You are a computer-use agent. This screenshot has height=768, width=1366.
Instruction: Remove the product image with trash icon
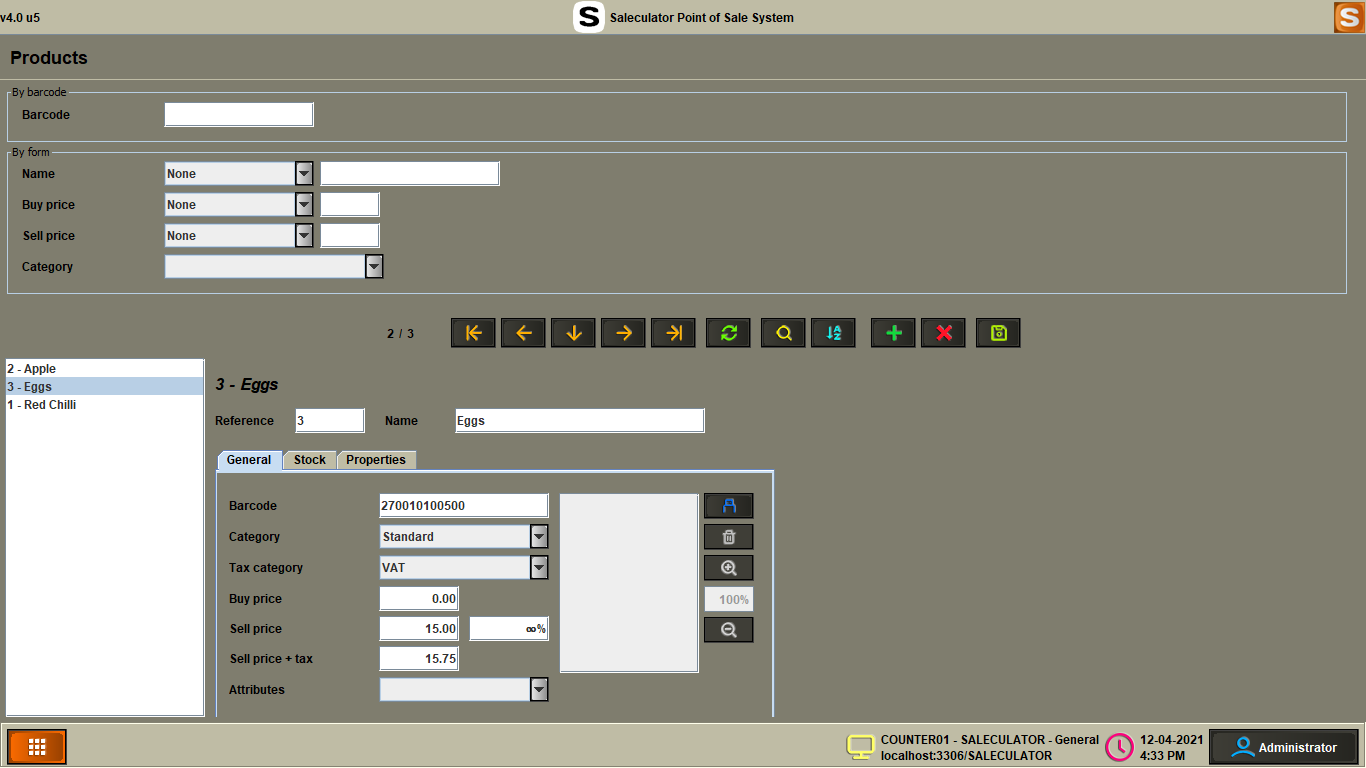pos(728,537)
